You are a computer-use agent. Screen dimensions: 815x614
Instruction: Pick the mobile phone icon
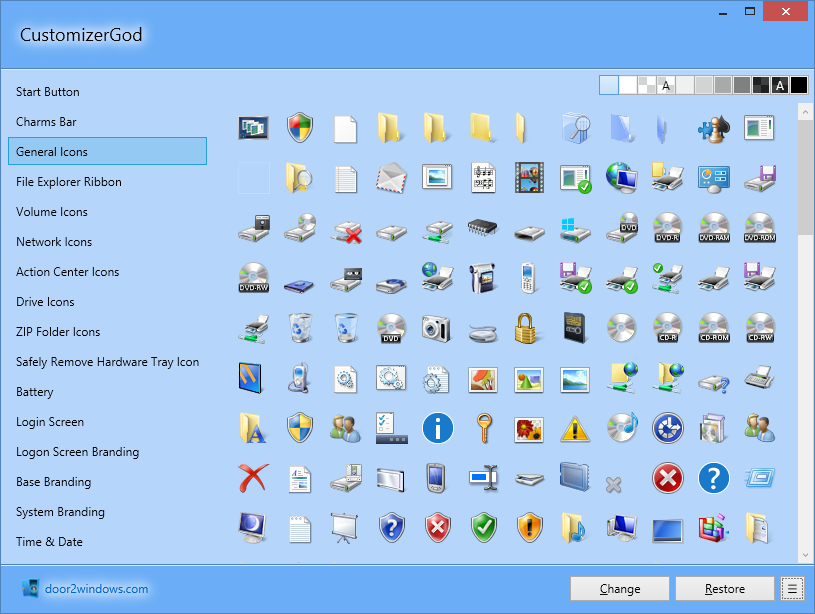point(528,277)
